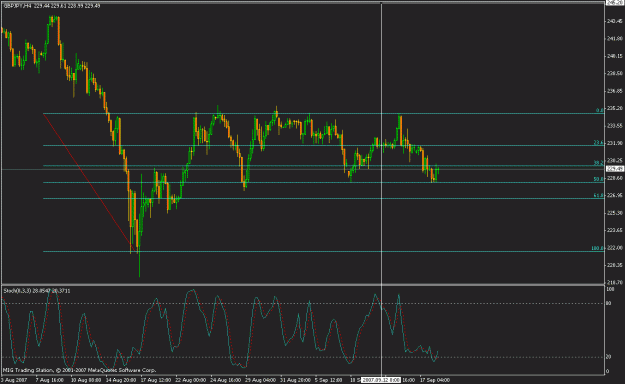Click the stochastic 20 level scale value
The image size is (625, 384).
click(x=609, y=357)
